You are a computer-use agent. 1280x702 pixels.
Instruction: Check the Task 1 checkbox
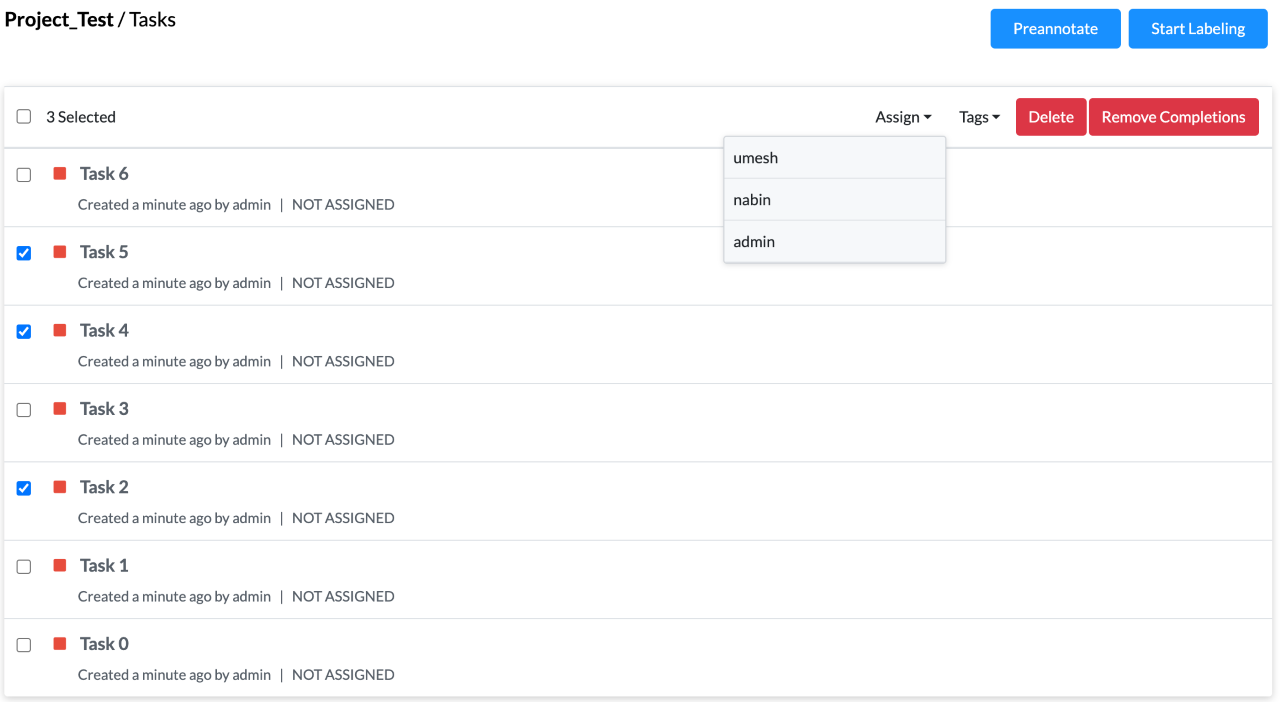(24, 566)
